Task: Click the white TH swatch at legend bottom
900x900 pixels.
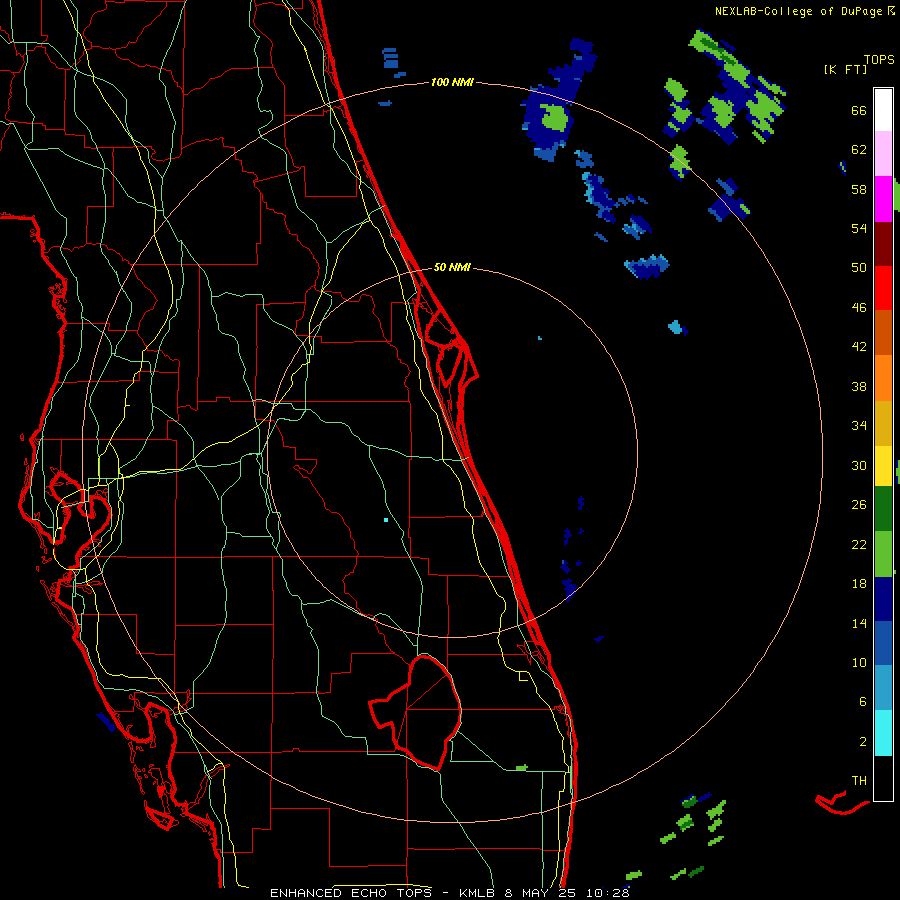Action: point(883,778)
